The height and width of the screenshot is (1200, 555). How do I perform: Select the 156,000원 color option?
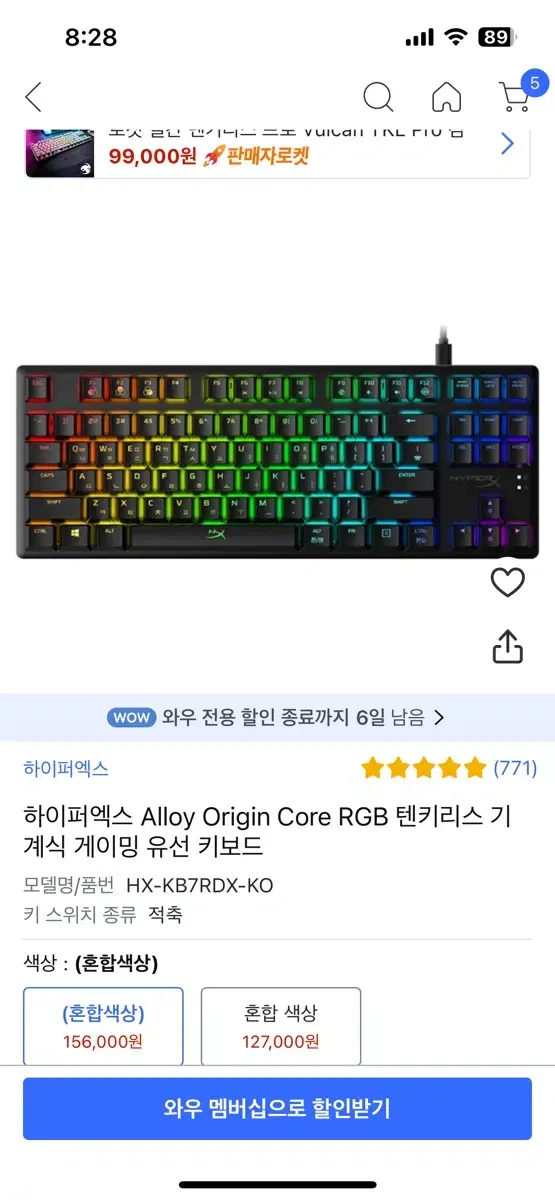pyautogui.click(x=103, y=1026)
